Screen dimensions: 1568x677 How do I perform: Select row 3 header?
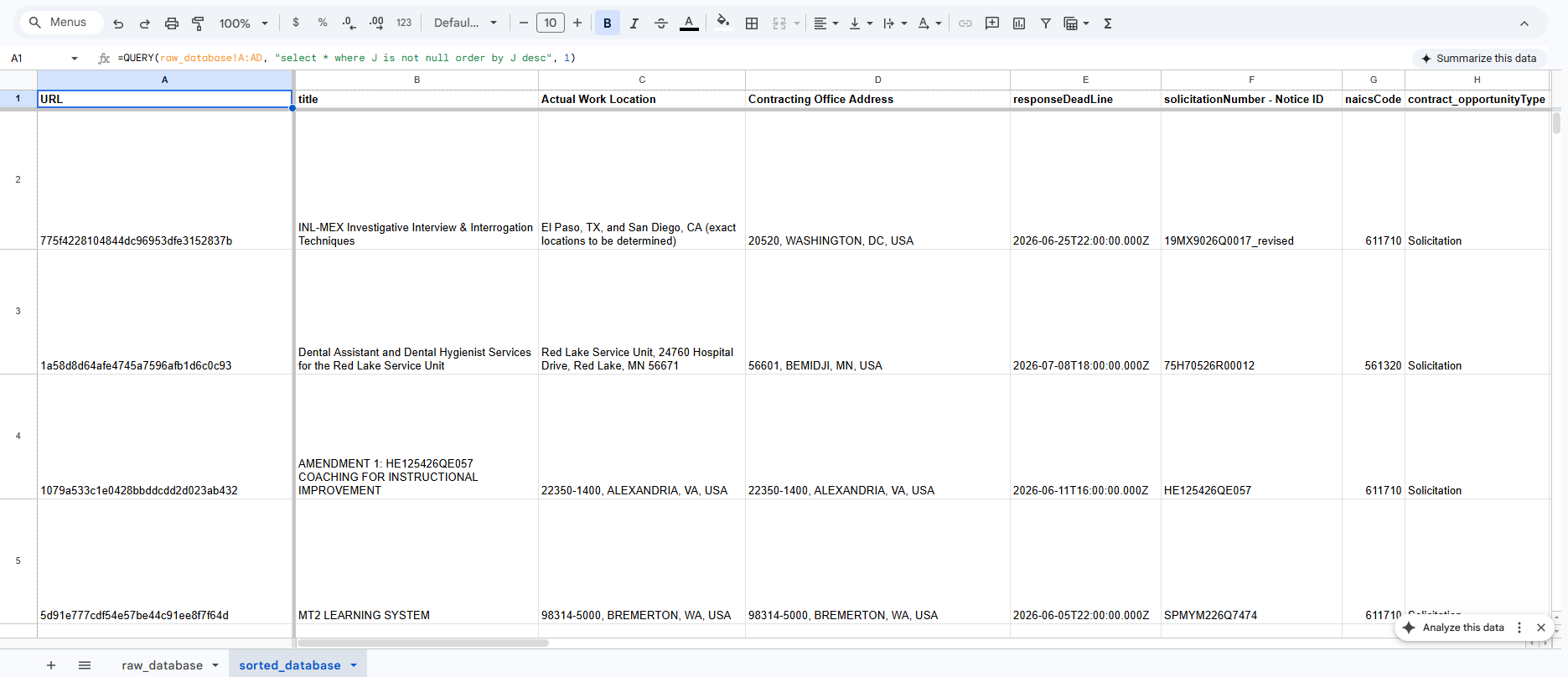18,312
